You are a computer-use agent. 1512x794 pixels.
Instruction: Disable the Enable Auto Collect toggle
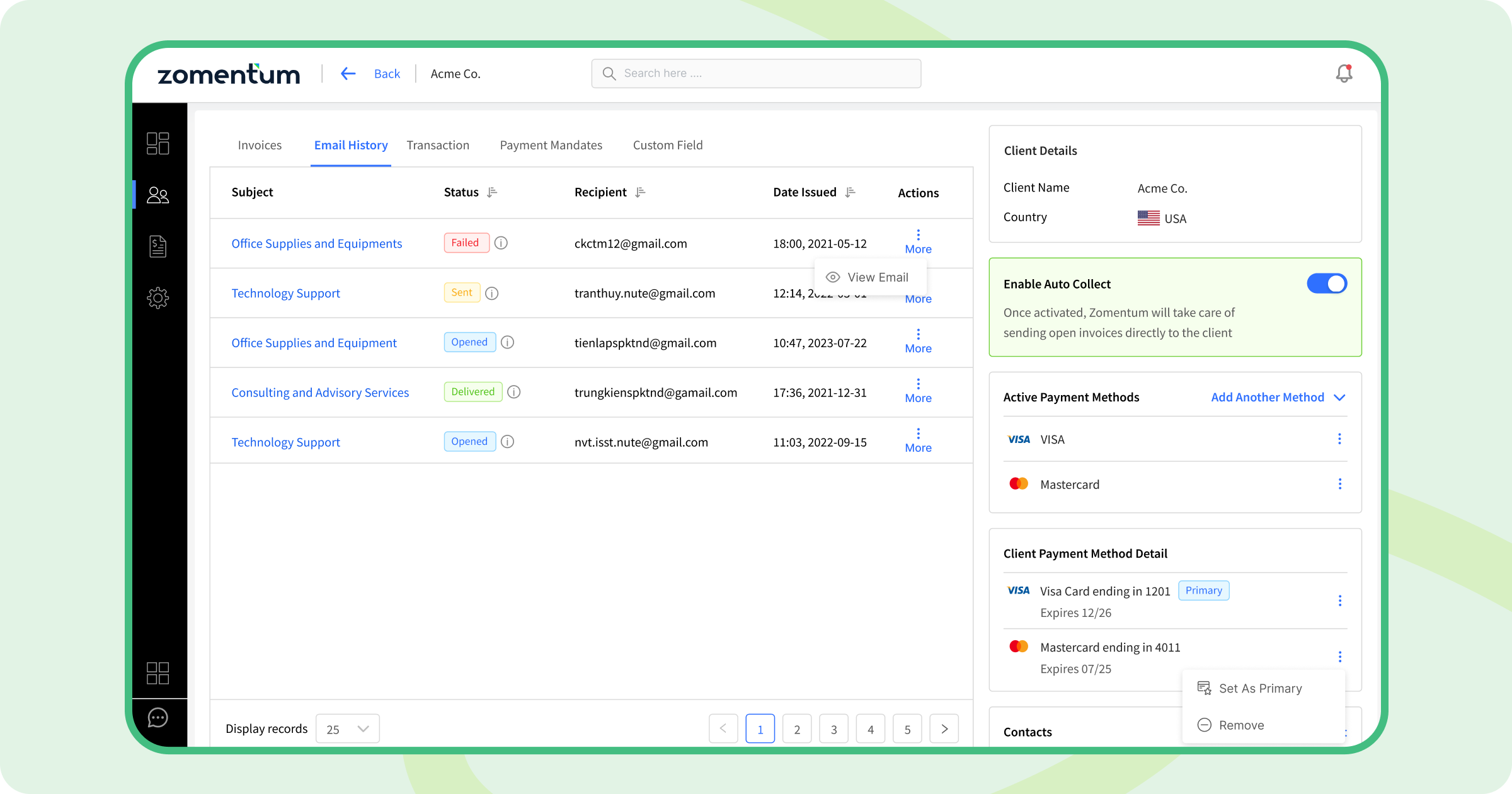tap(1327, 284)
